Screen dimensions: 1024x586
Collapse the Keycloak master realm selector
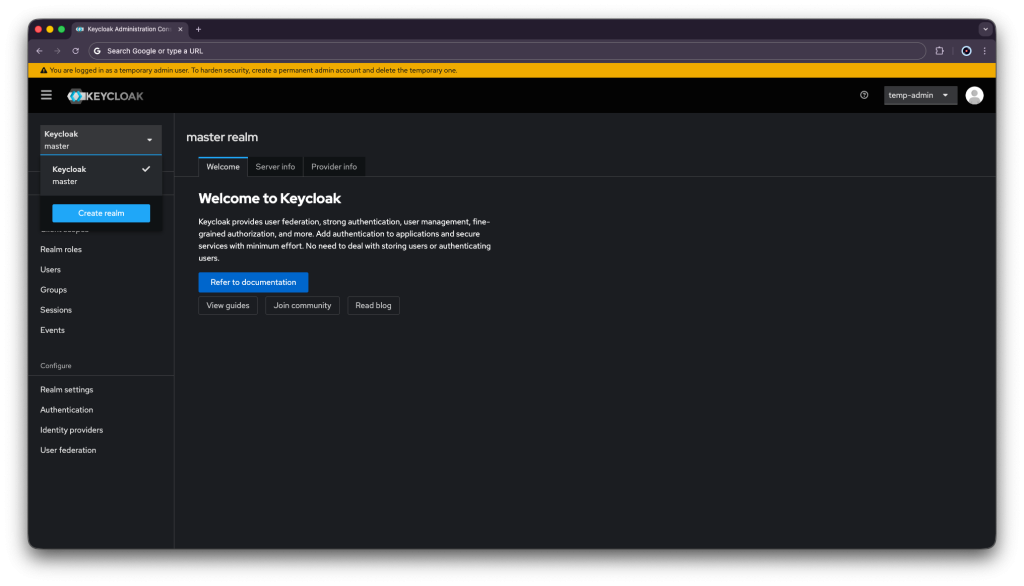(x=100, y=140)
